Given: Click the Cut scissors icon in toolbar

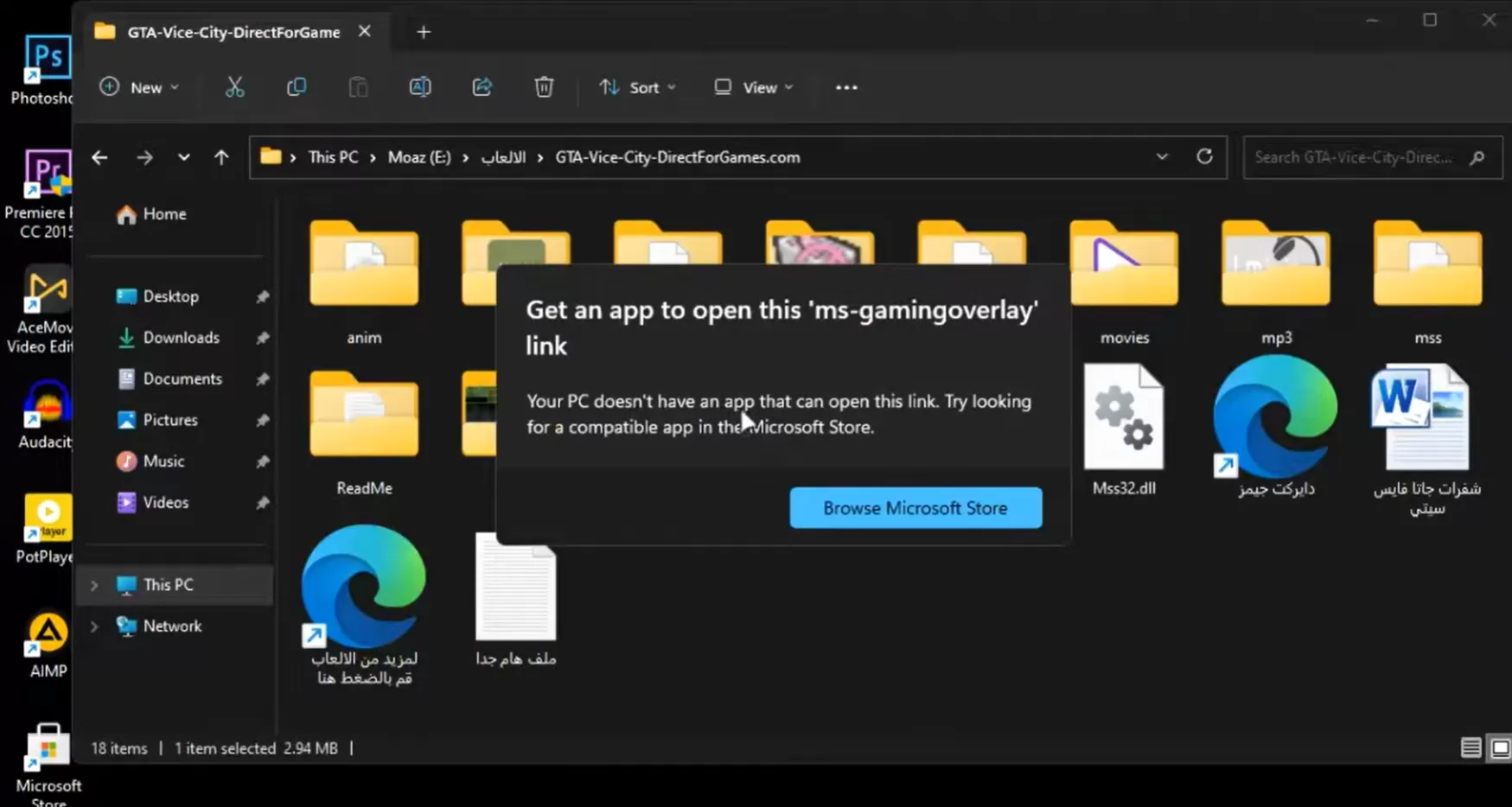Looking at the screenshot, I should click(234, 87).
